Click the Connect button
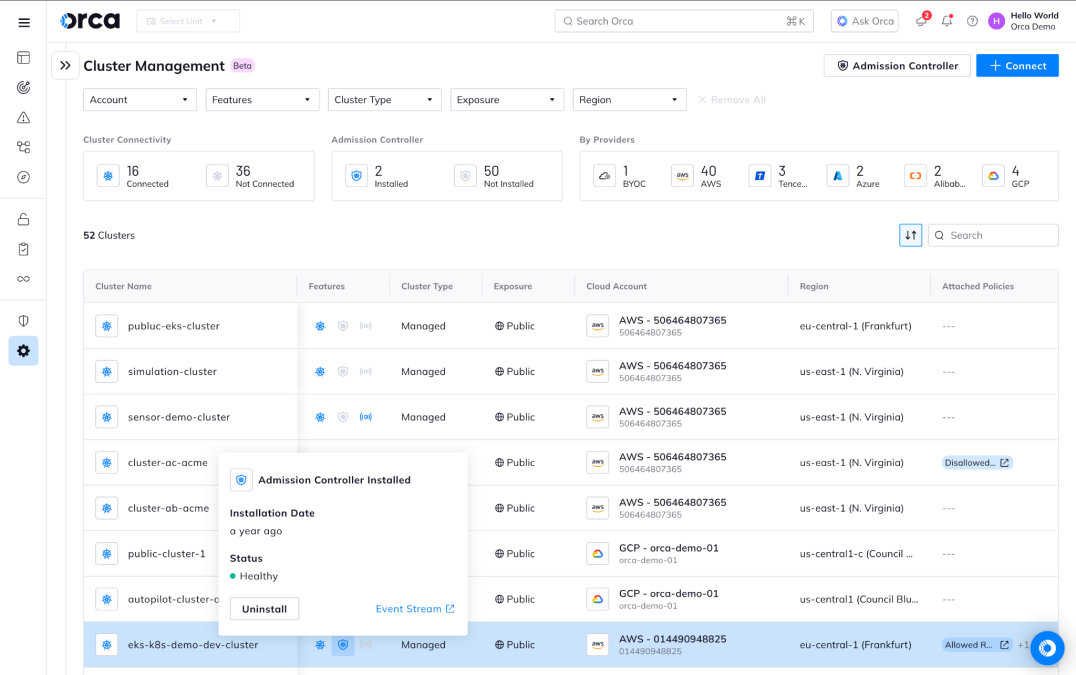This screenshot has width=1076, height=675. [1017, 66]
